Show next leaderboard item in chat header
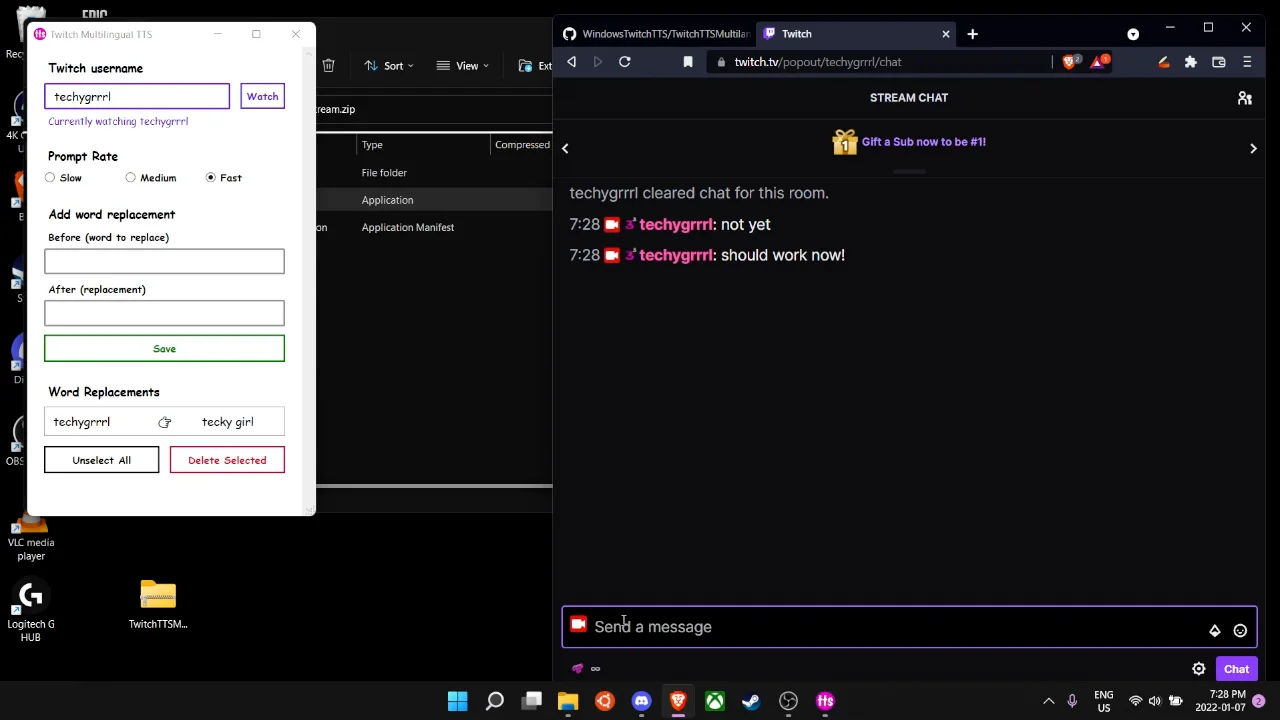Image resolution: width=1280 pixels, height=720 pixels. click(x=1253, y=148)
